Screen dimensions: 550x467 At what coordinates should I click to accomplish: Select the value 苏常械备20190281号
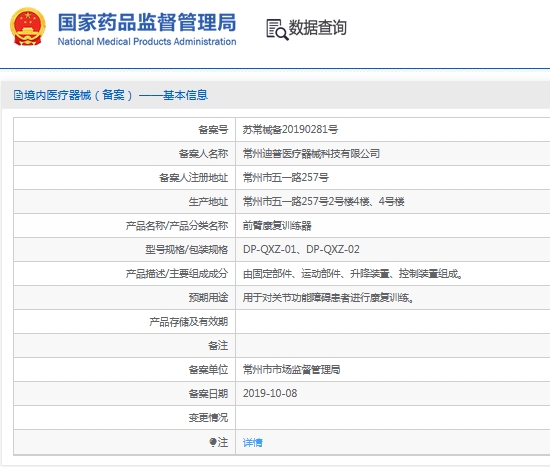[x=290, y=129]
